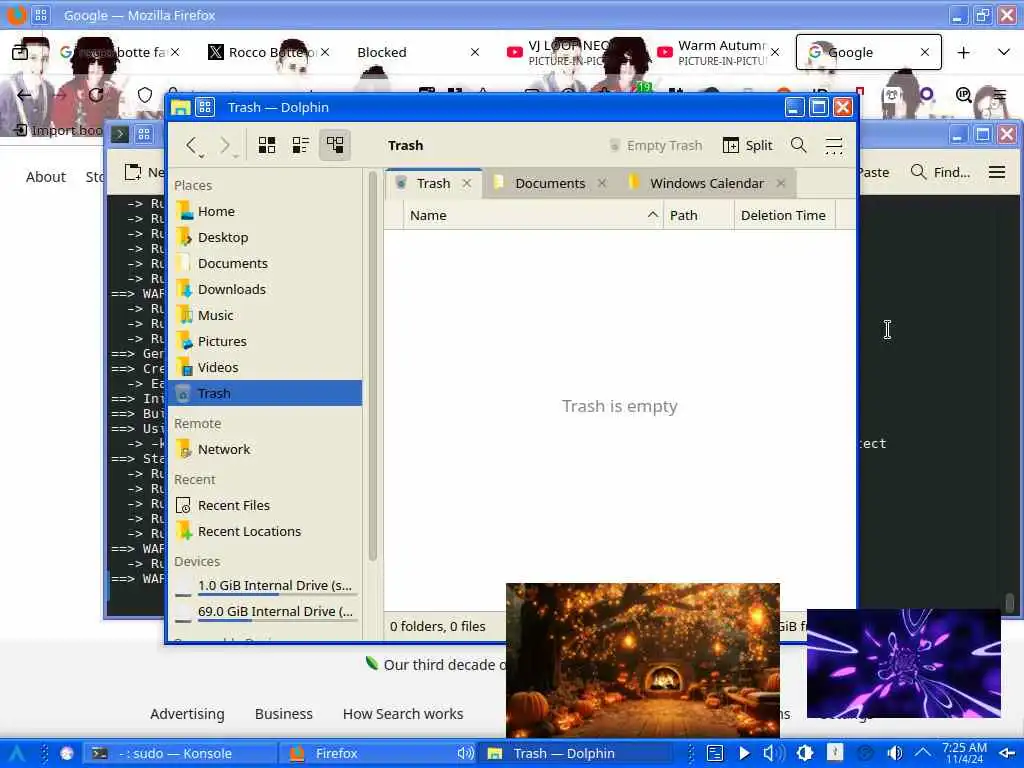This screenshot has height=768, width=1024.
Task: Open Videos in Places panel
Action: click(264, 368)
